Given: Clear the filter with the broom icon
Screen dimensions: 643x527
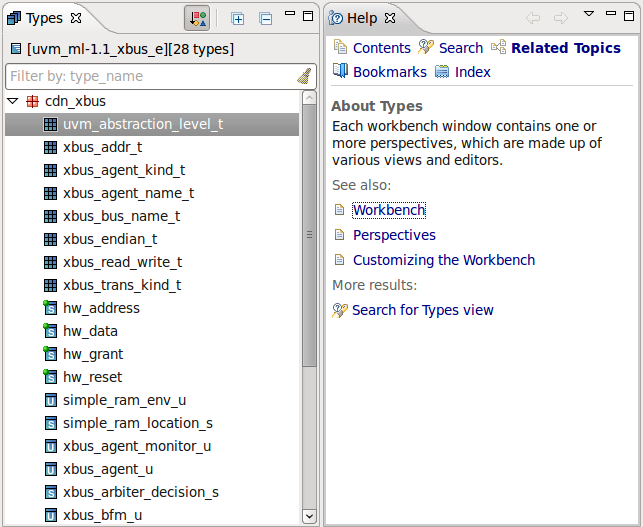Looking at the screenshot, I should point(304,76).
